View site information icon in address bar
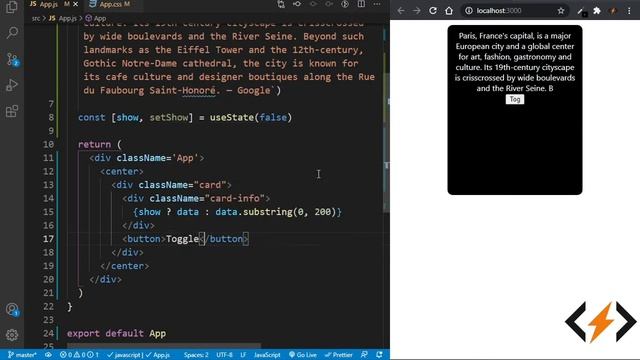640x360 pixels. 469,11
